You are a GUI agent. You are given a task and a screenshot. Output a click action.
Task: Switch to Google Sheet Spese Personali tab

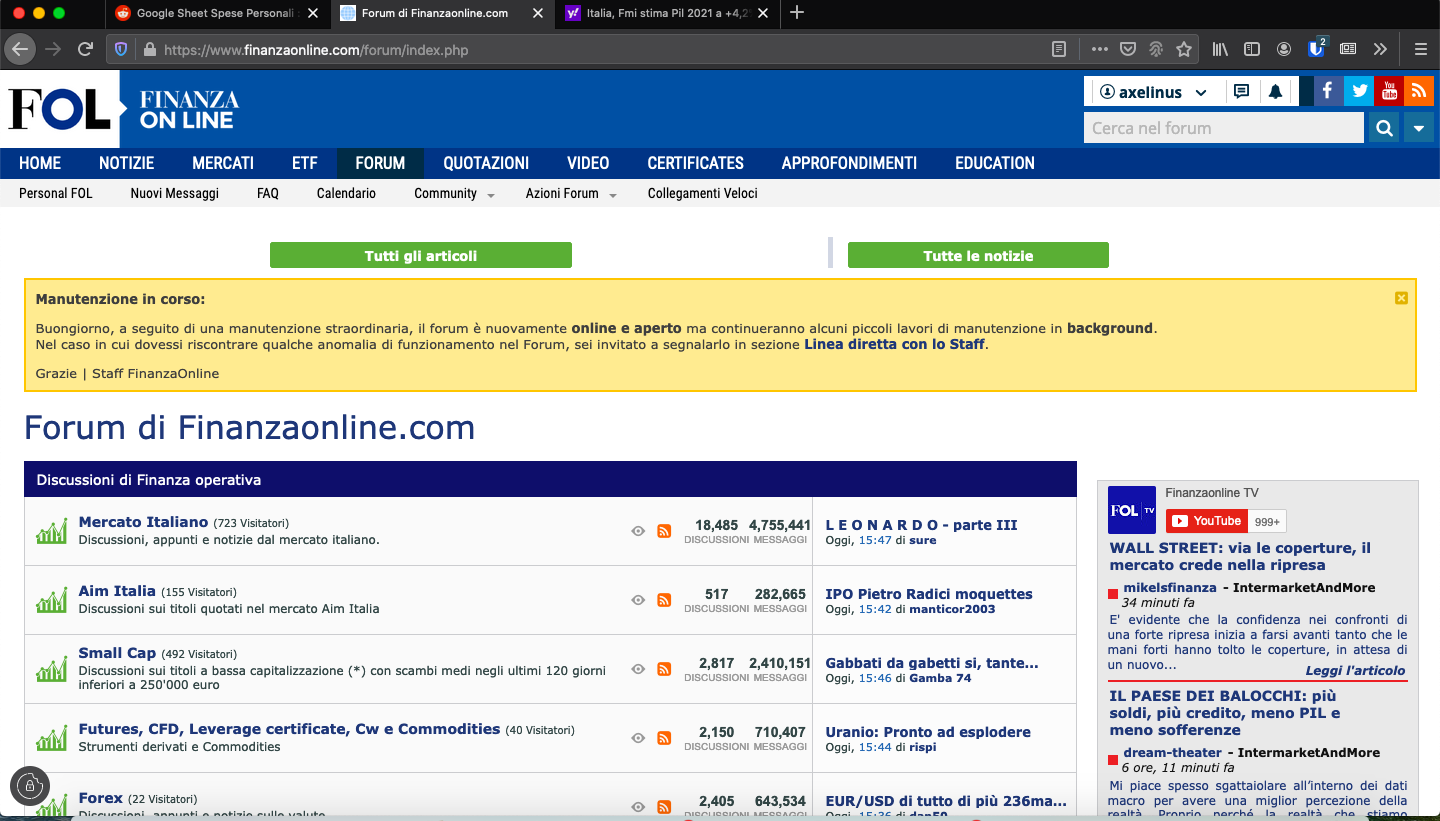pyautogui.click(x=216, y=13)
